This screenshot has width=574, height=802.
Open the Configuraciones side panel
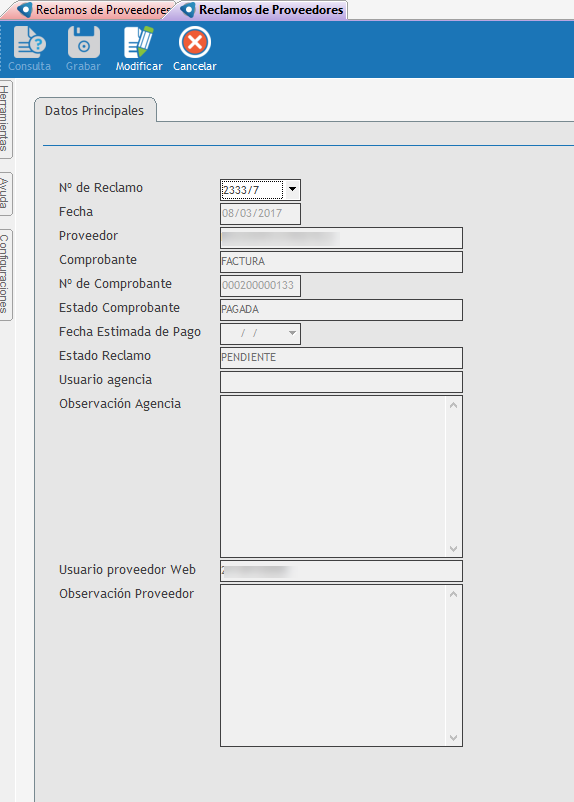tap(5, 274)
